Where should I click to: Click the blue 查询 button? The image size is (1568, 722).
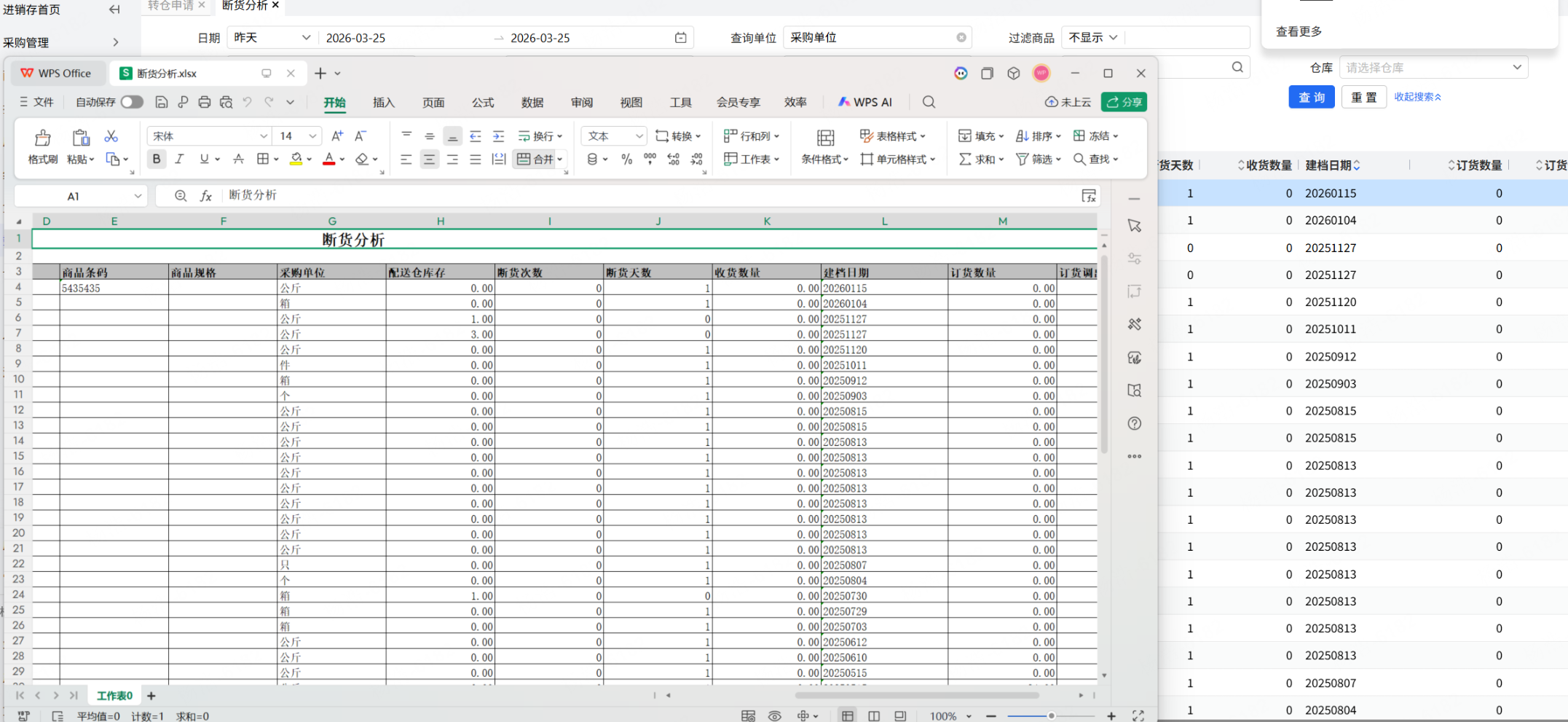pos(1311,97)
